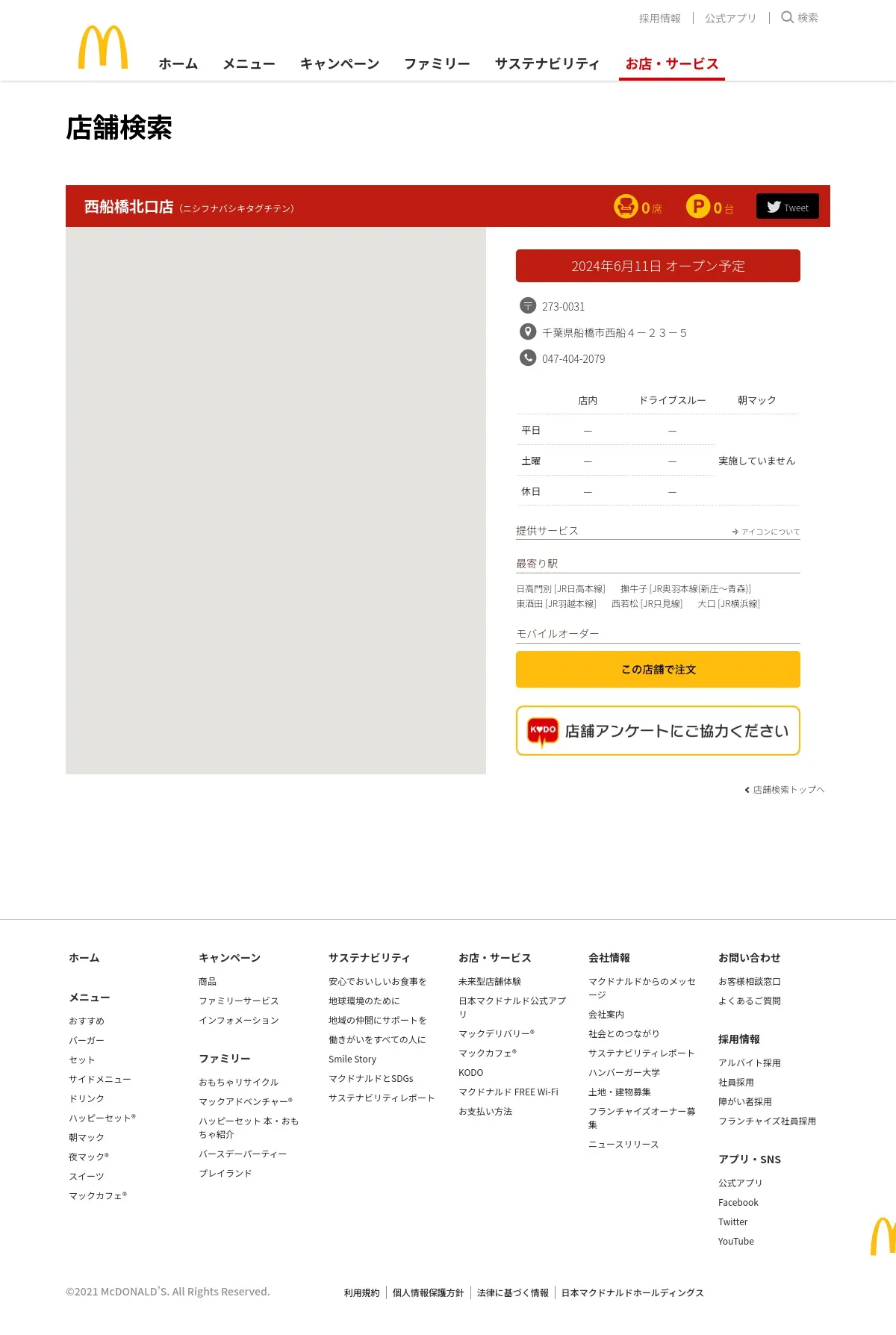Open the ホーム navigation tab
The width and height of the screenshot is (896, 1335).
(178, 63)
